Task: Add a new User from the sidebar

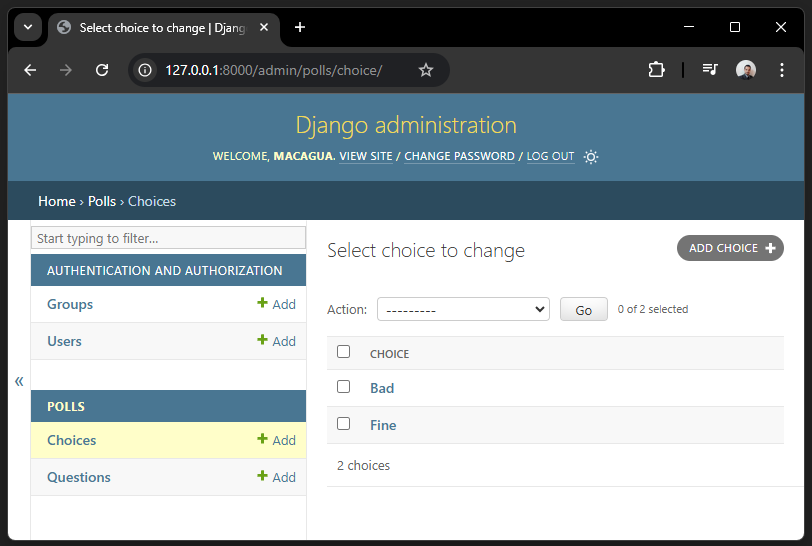Action: coord(277,341)
